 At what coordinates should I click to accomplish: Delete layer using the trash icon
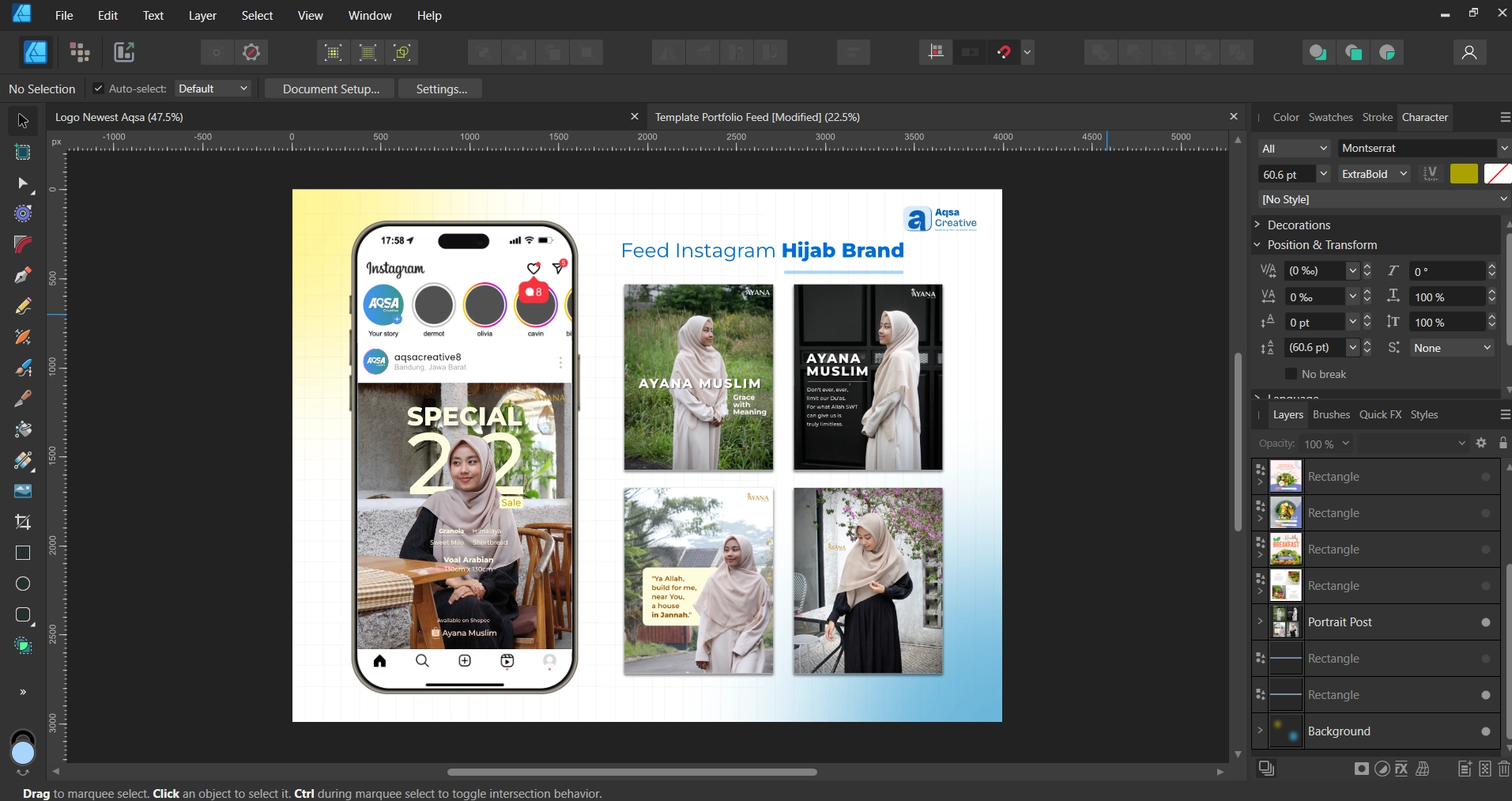(x=1503, y=769)
